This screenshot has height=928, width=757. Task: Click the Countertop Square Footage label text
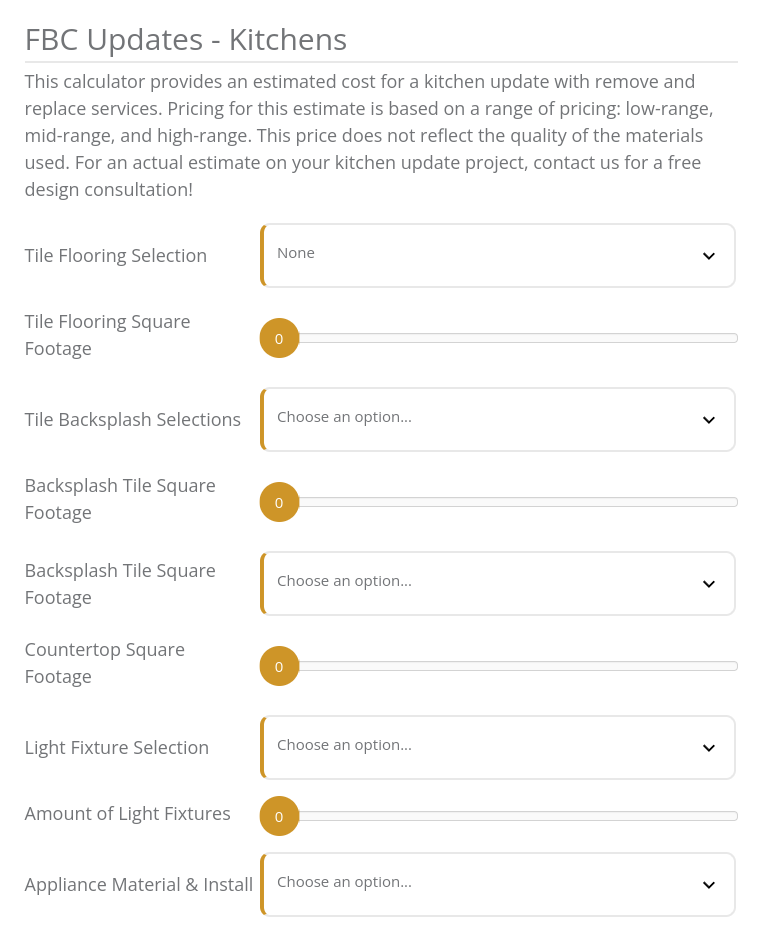tap(105, 663)
